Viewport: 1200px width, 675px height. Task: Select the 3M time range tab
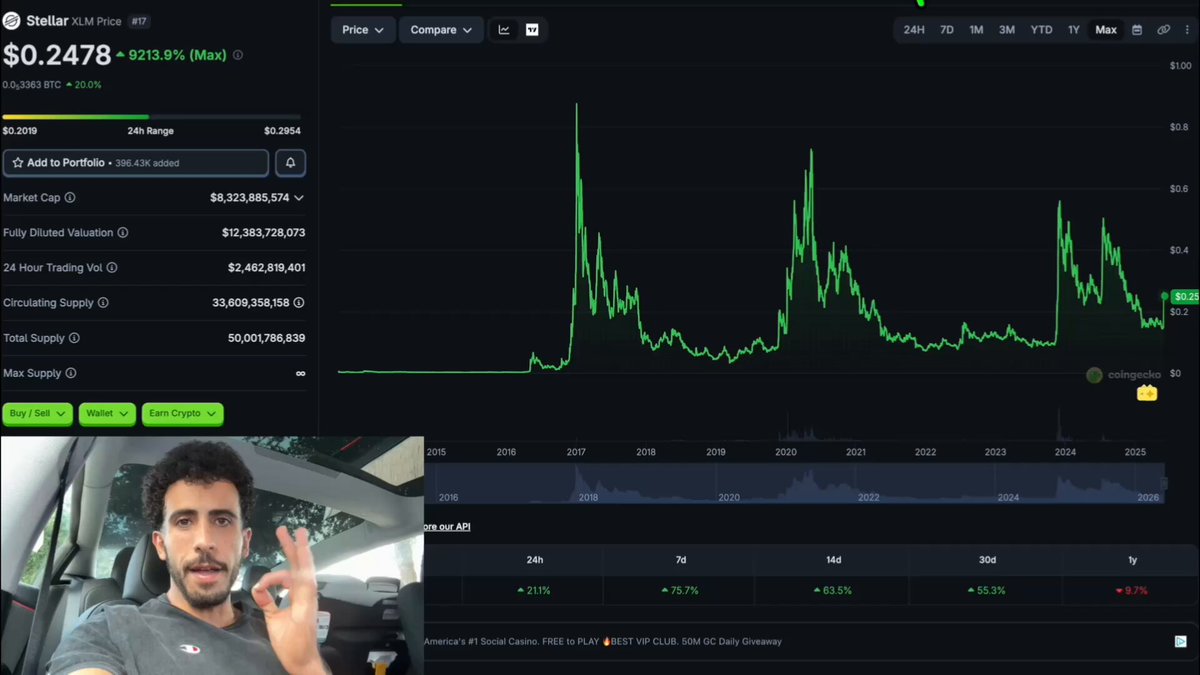tap(1007, 30)
